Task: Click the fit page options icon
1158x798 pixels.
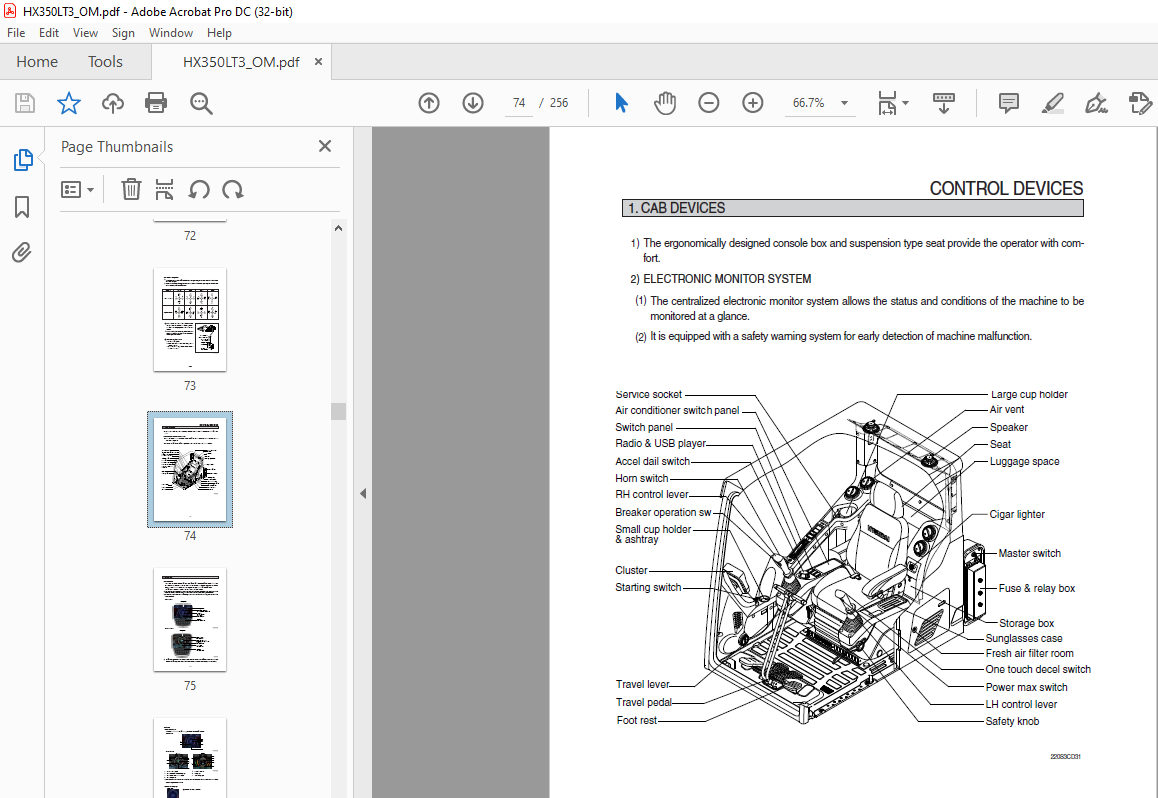Action: pyautogui.click(x=887, y=103)
